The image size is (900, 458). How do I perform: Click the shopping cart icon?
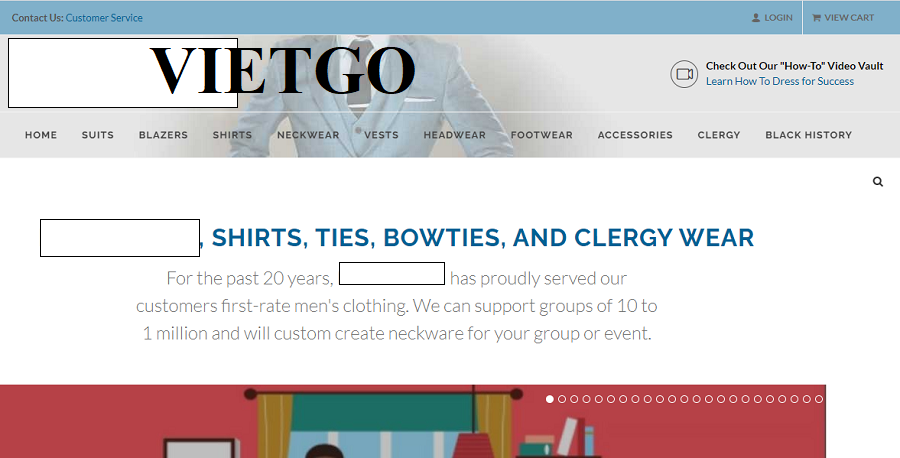click(x=816, y=18)
